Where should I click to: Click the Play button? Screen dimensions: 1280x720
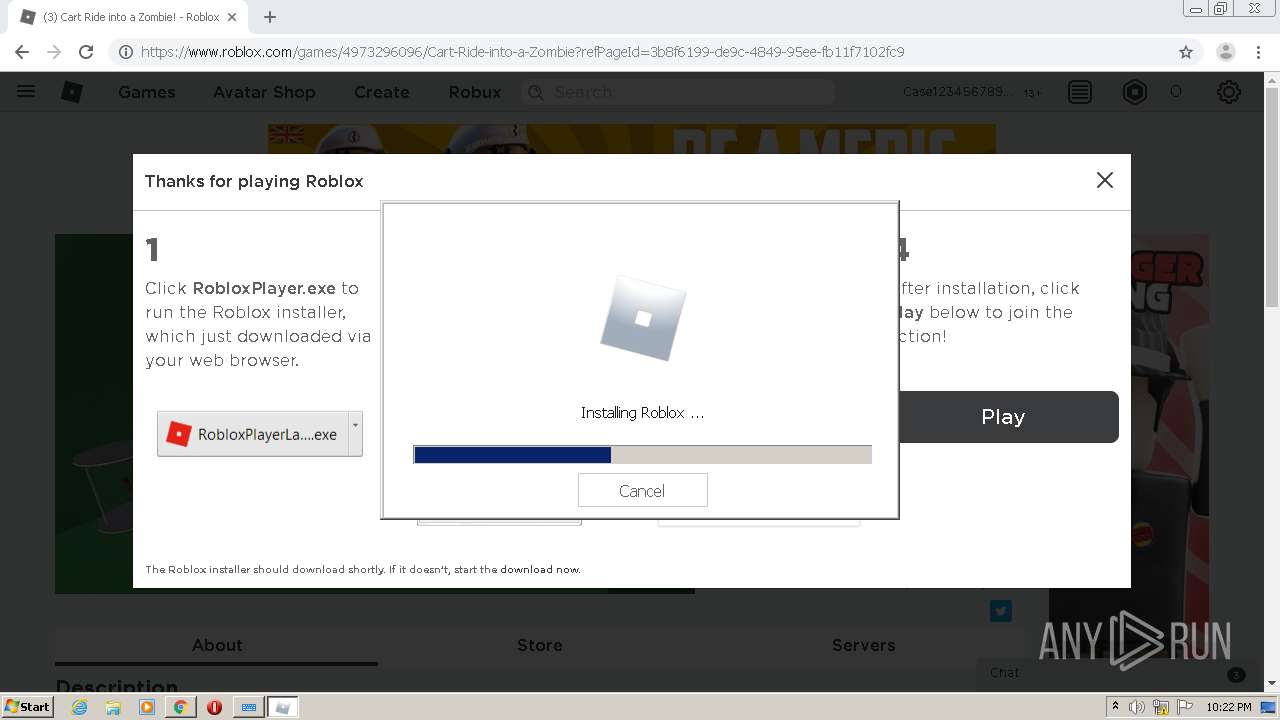(1003, 417)
